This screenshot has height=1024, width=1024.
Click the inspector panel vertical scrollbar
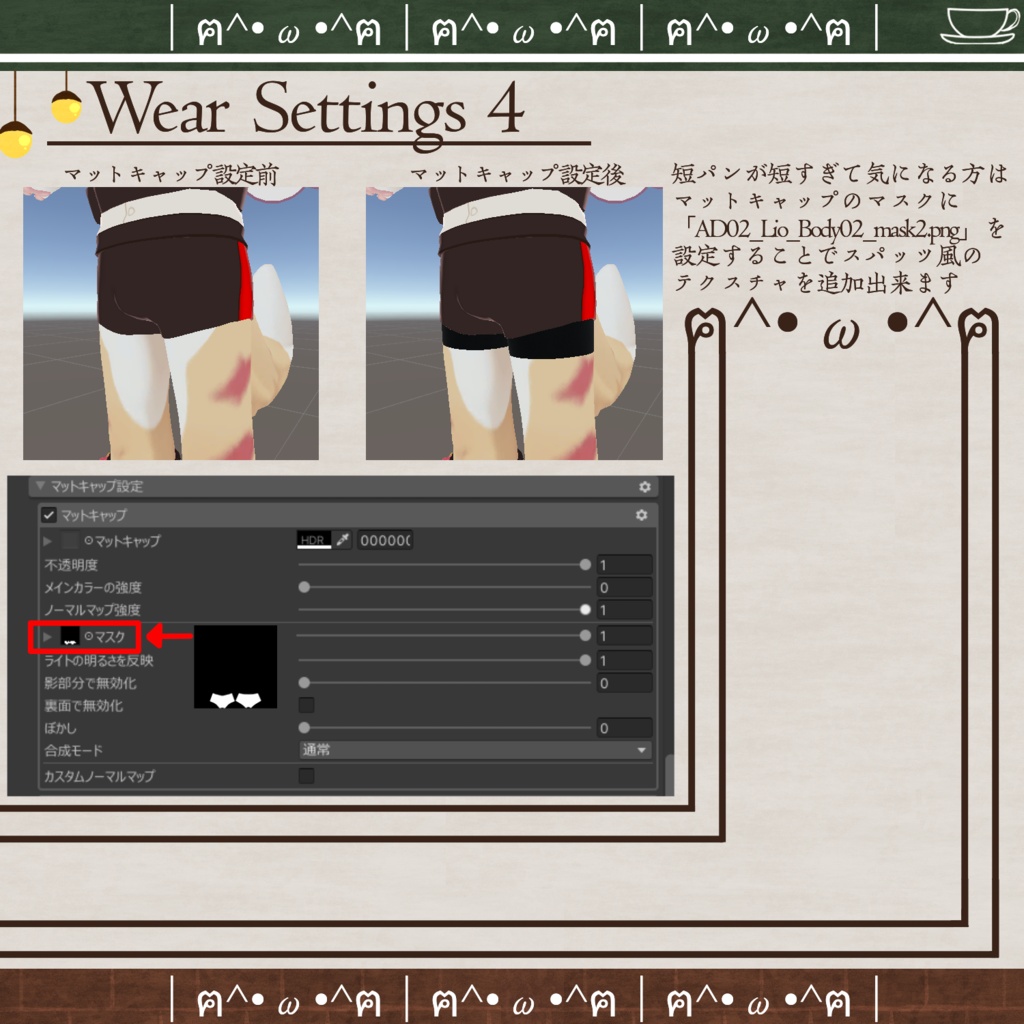[x=669, y=775]
